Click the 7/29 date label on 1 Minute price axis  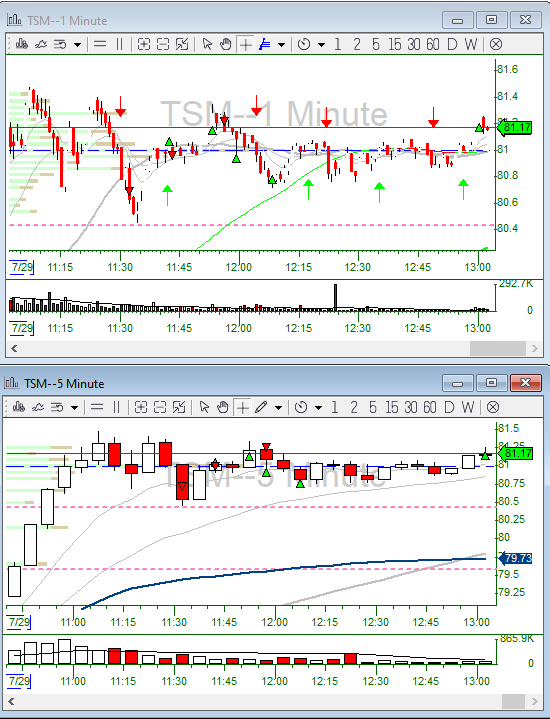click(22, 266)
